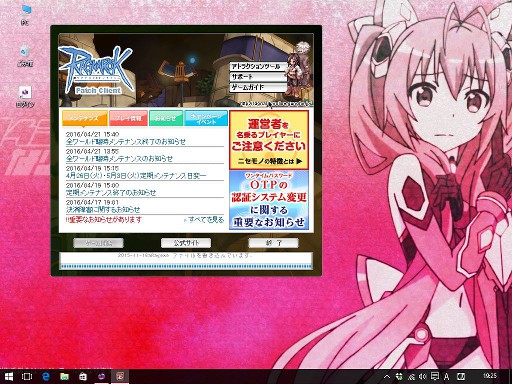The height and width of the screenshot is (384, 512).
Task: Switch to the プレイ情報 red tab
Action: (128, 118)
